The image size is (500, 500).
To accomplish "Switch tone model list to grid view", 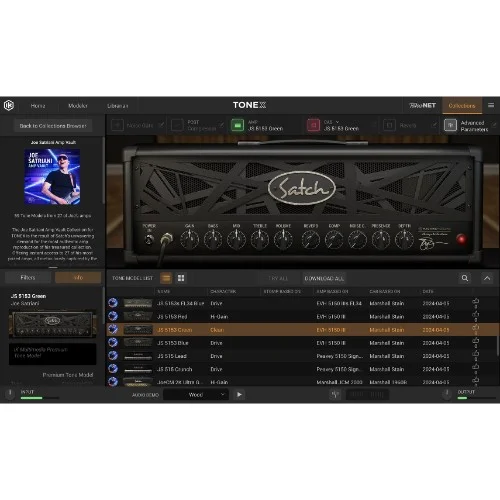I will (181, 278).
